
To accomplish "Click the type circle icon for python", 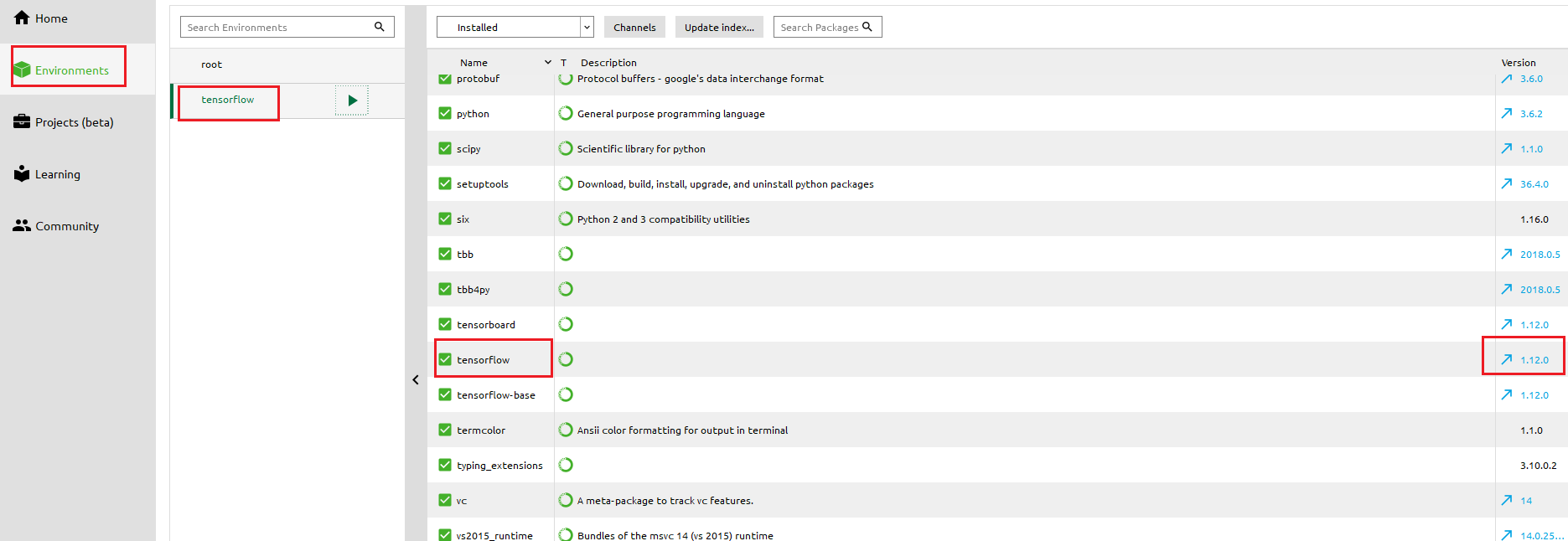I will pyautogui.click(x=566, y=113).
